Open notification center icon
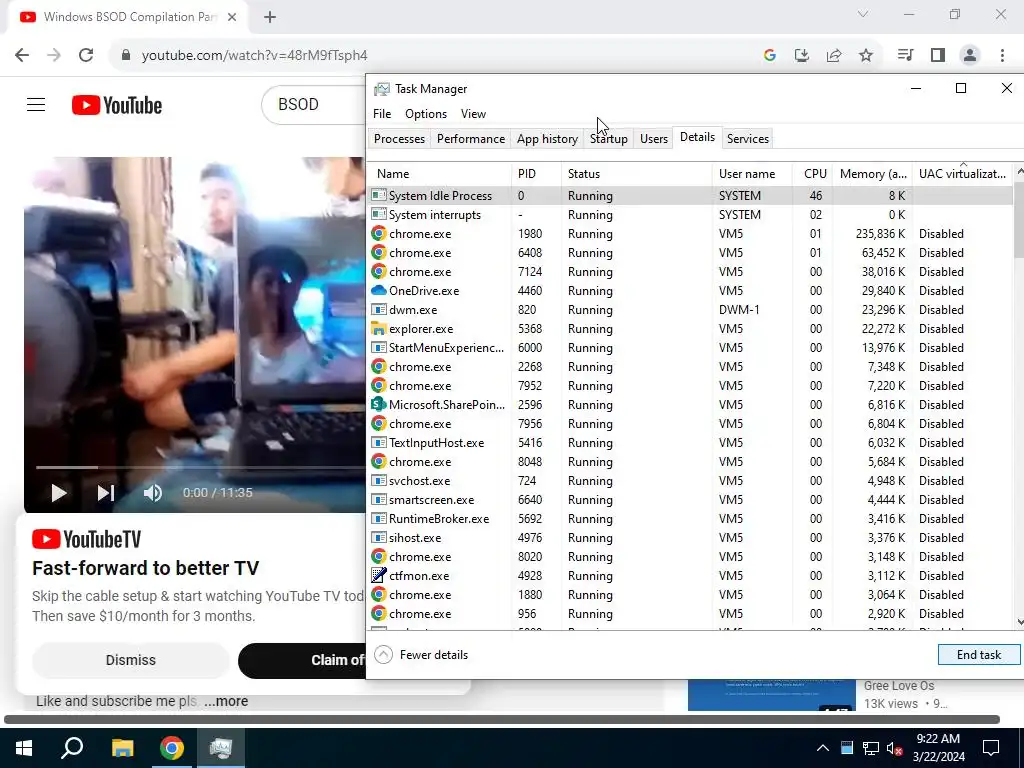This screenshot has height=768, width=1024. (x=991, y=748)
